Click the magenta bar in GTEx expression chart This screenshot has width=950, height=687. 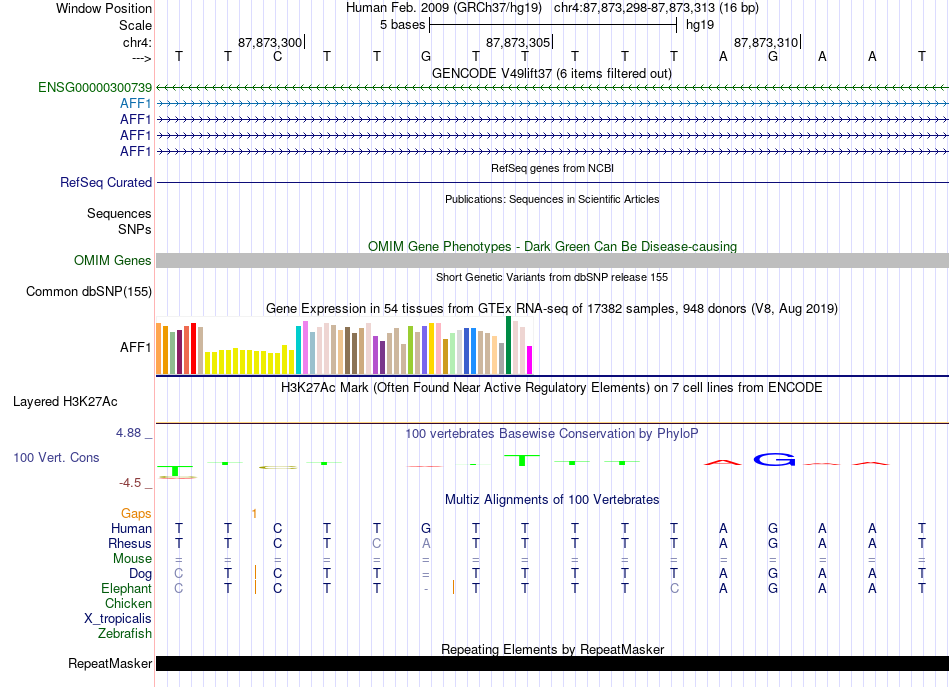(530, 360)
